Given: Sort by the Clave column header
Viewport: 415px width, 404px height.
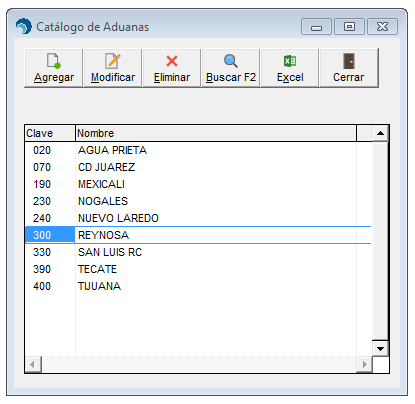Looking at the screenshot, I should 50,133.
